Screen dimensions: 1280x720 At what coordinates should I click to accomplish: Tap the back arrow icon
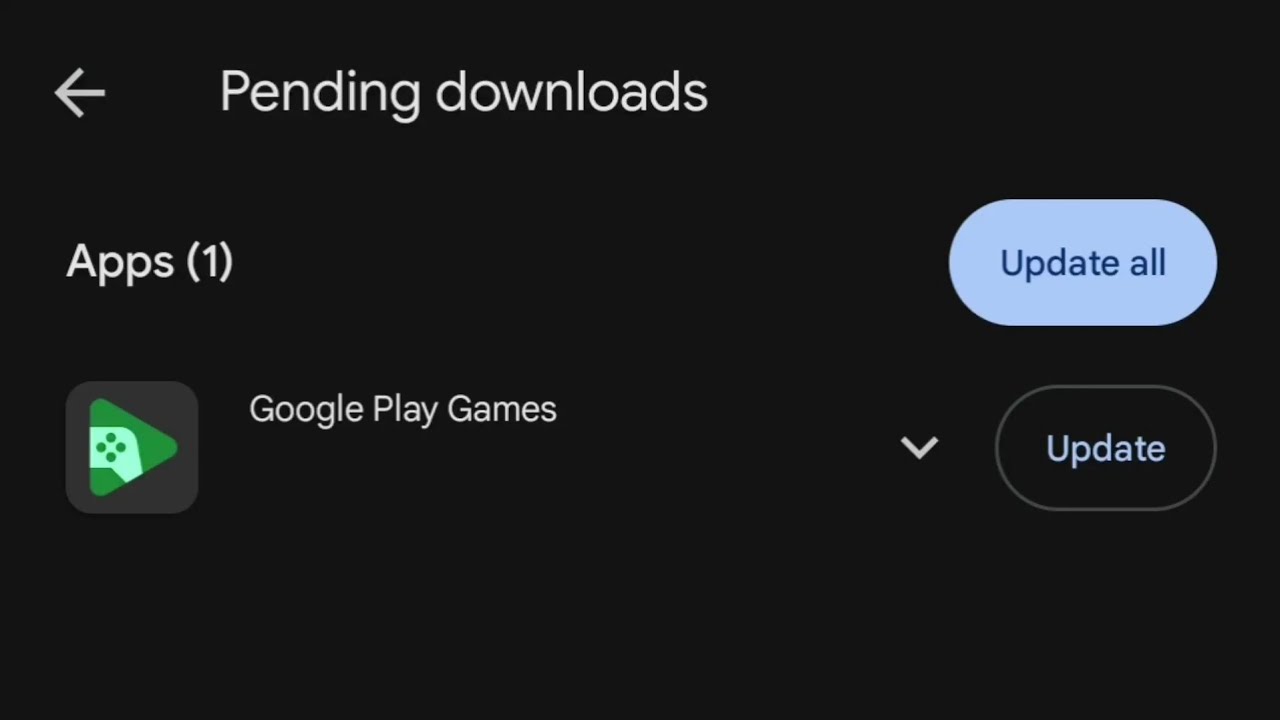point(80,93)
